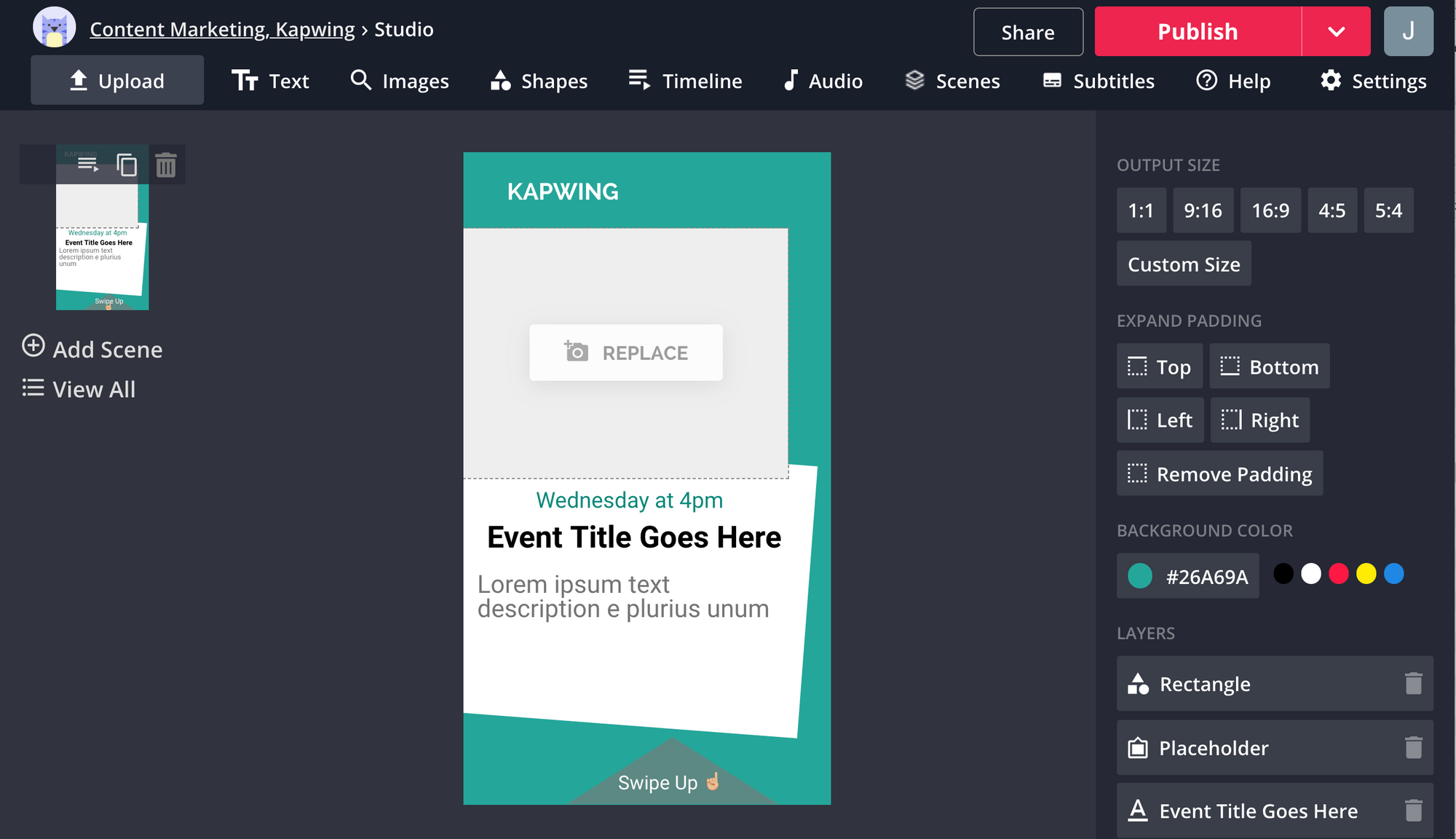The height and width of the screenshot is (839, 1456).
Task: Delete the Rectangle layer
Action: [1413, 683]
